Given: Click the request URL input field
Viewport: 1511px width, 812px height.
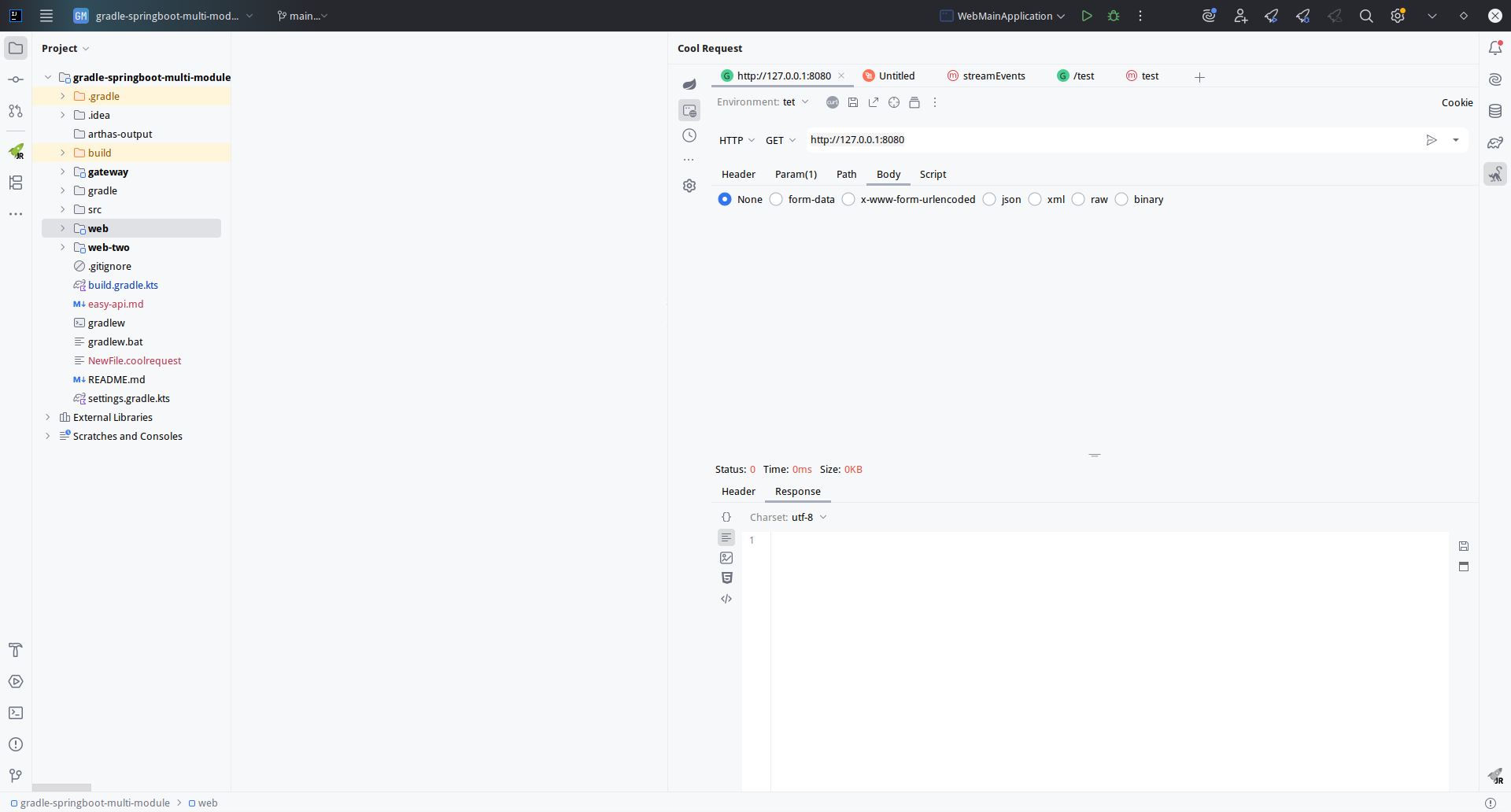Looking at the screenshot, I should pyautogui.click(x=1113, y=140).
